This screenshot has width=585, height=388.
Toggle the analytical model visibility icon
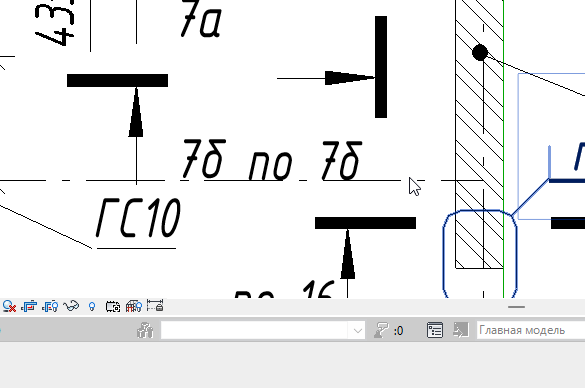pyautogui.click(x=134, y=307)
